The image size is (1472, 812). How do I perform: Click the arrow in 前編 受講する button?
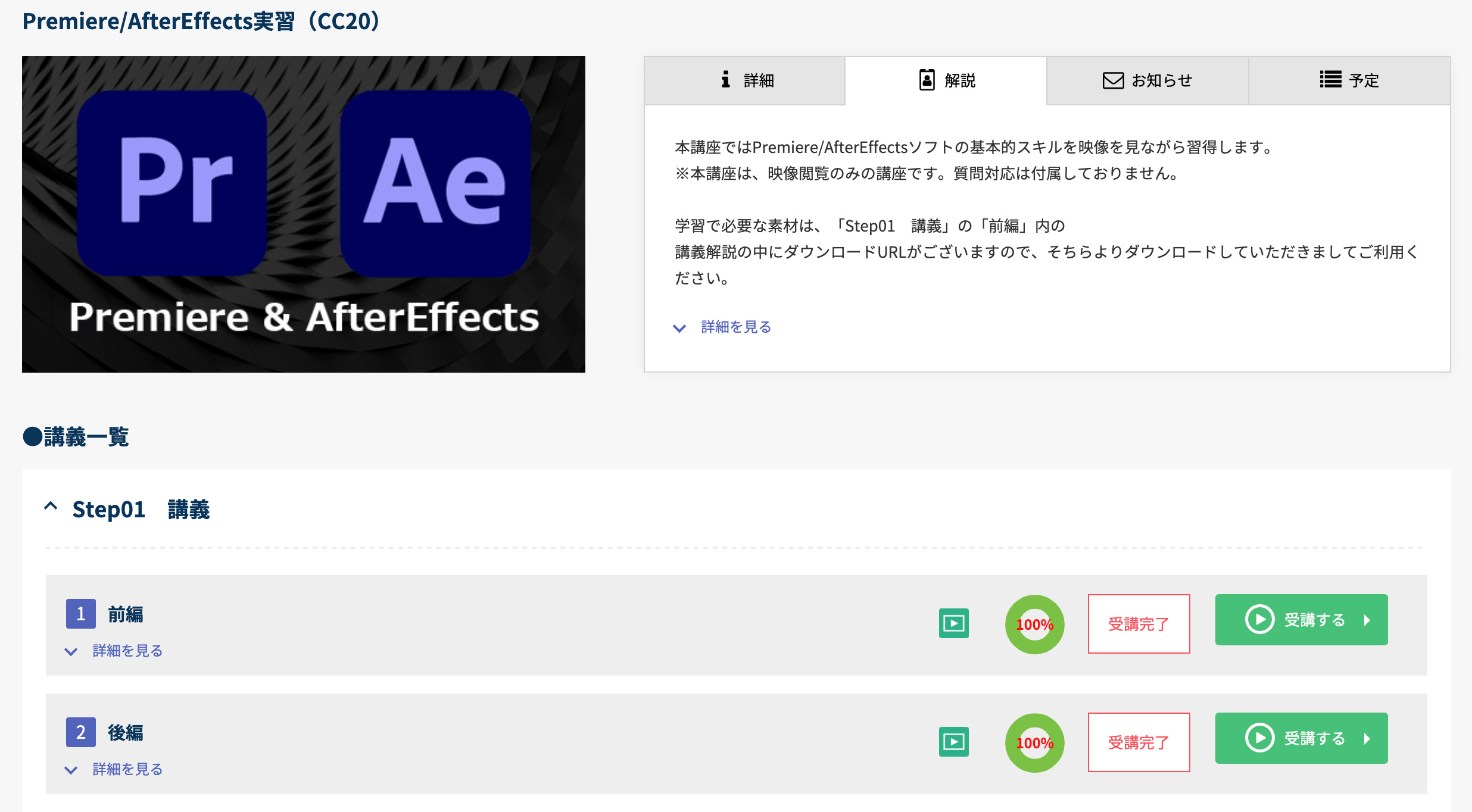[1367, 620]
